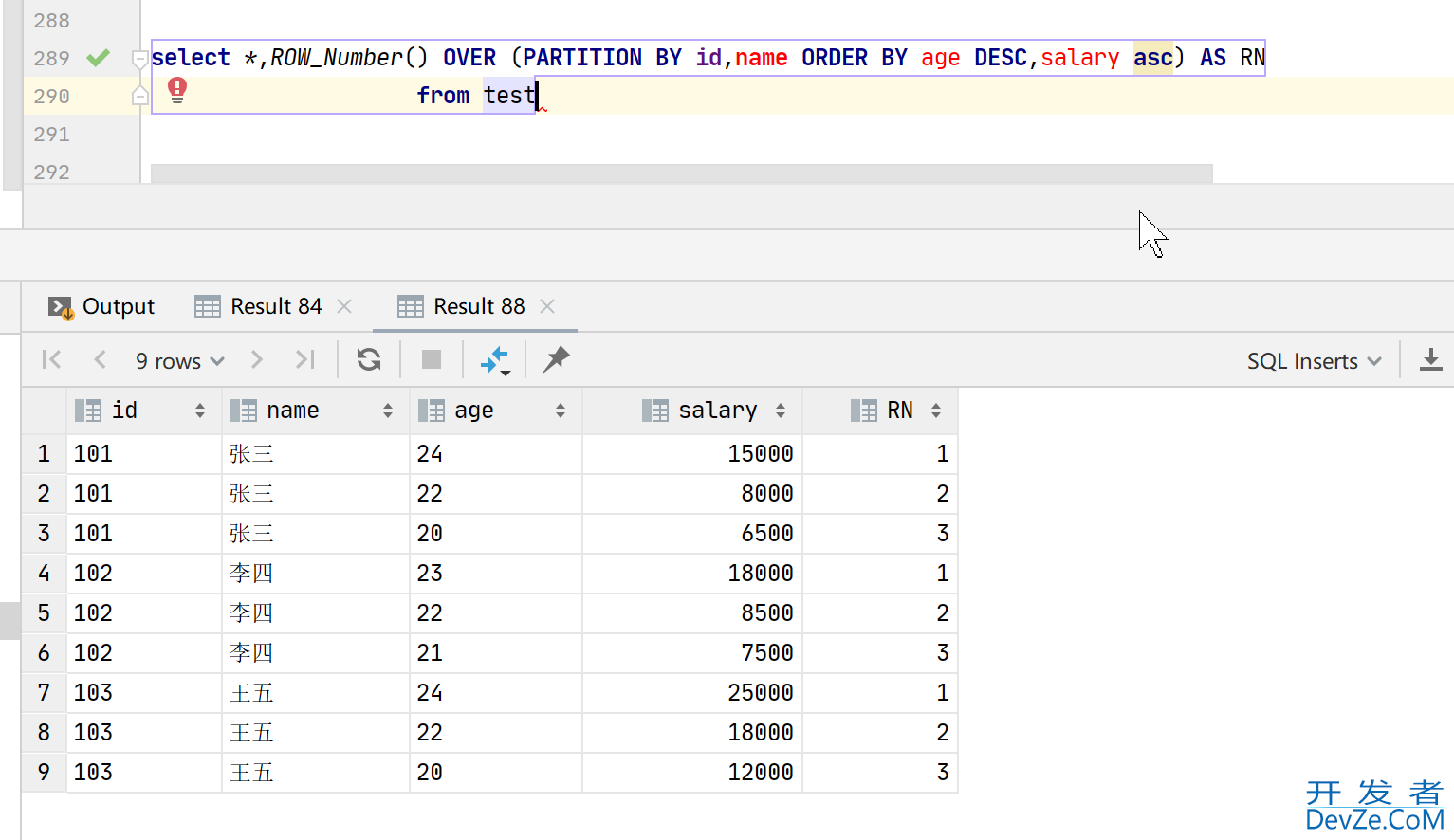Click the id cell 102 in row 6
This screenshot has height=840, width=1454.
point(144,653)
